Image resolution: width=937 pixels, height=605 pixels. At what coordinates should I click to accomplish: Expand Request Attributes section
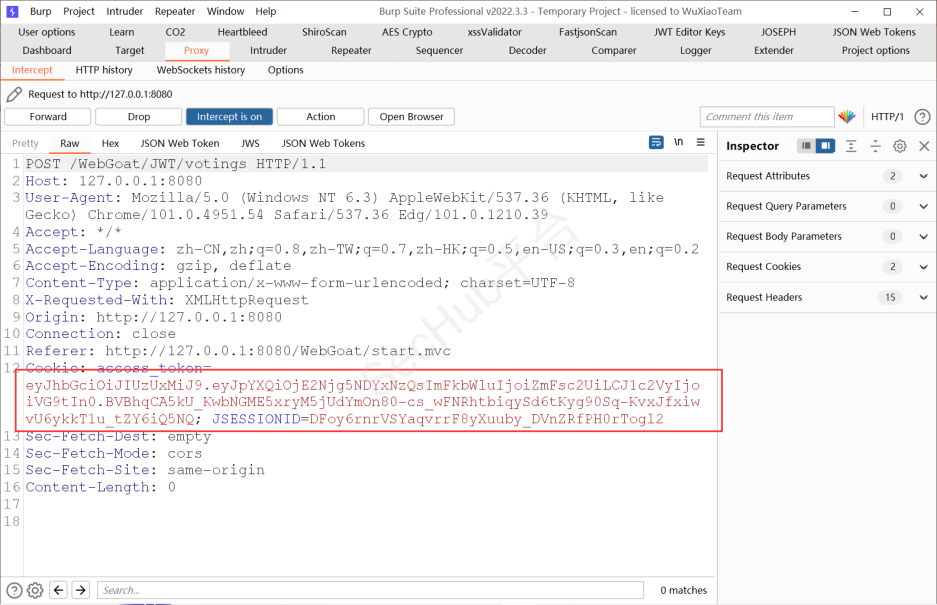click(x=923, y=176)
